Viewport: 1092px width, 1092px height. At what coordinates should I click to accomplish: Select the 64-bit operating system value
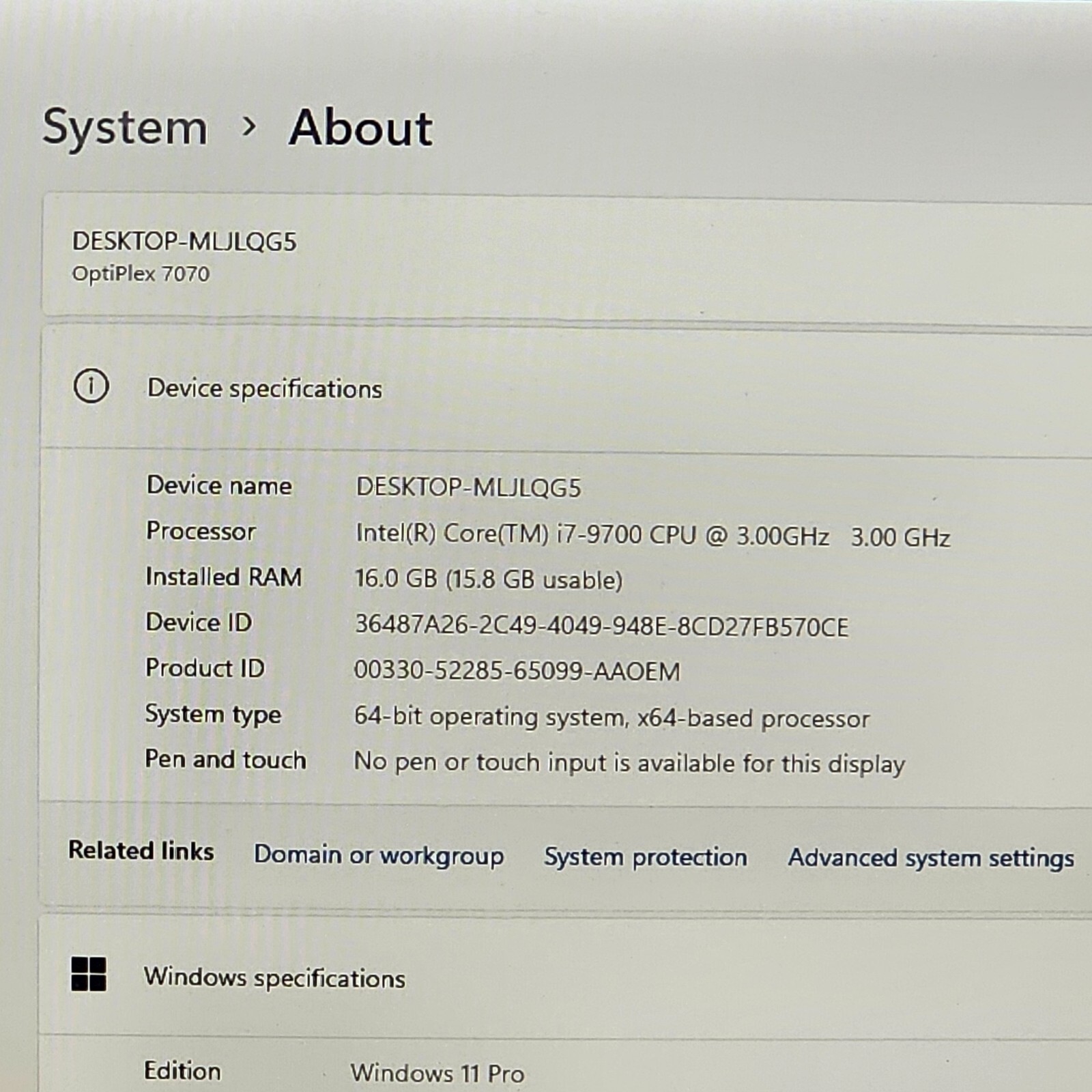(x=612, y=718)
